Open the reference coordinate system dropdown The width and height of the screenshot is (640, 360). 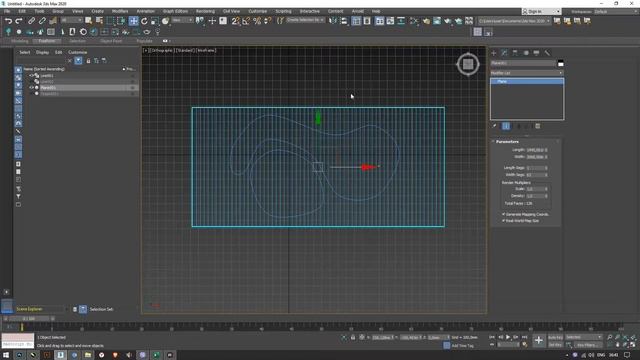(182, 20)
